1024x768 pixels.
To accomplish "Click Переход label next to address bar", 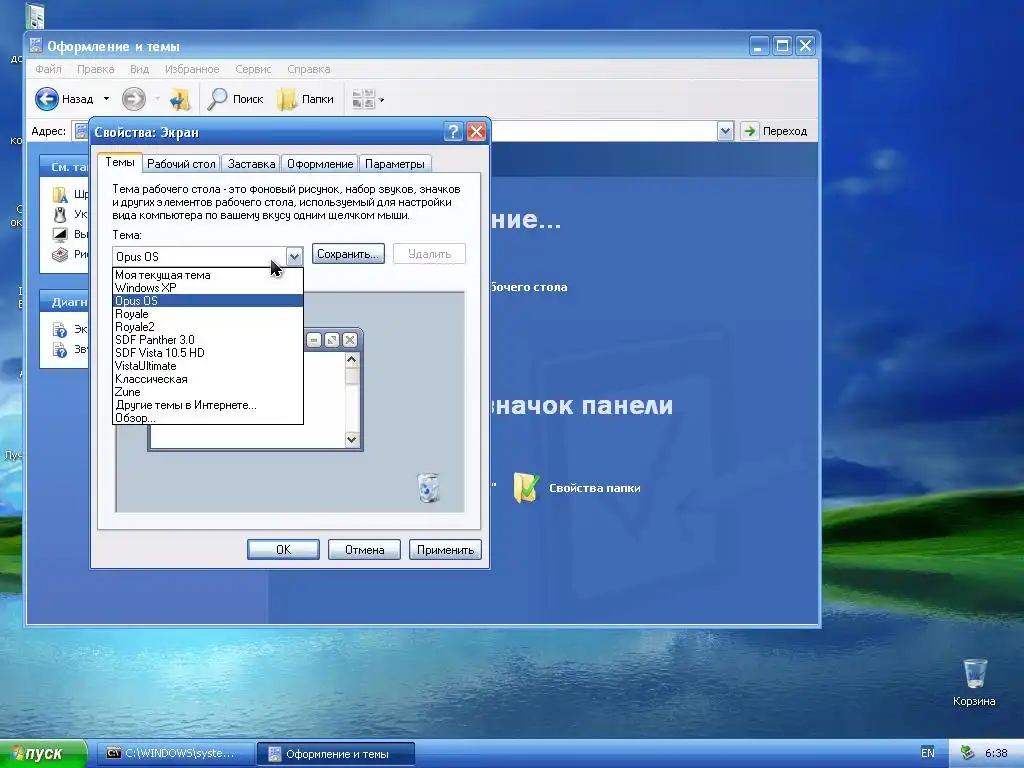I will click(x=785, y=131).
